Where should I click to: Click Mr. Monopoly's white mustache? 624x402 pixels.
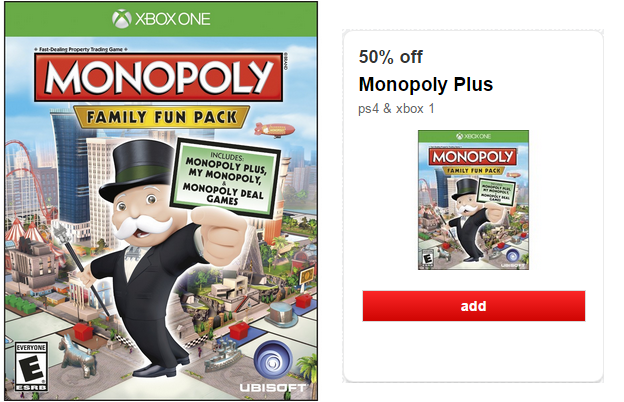pos(142,226)
